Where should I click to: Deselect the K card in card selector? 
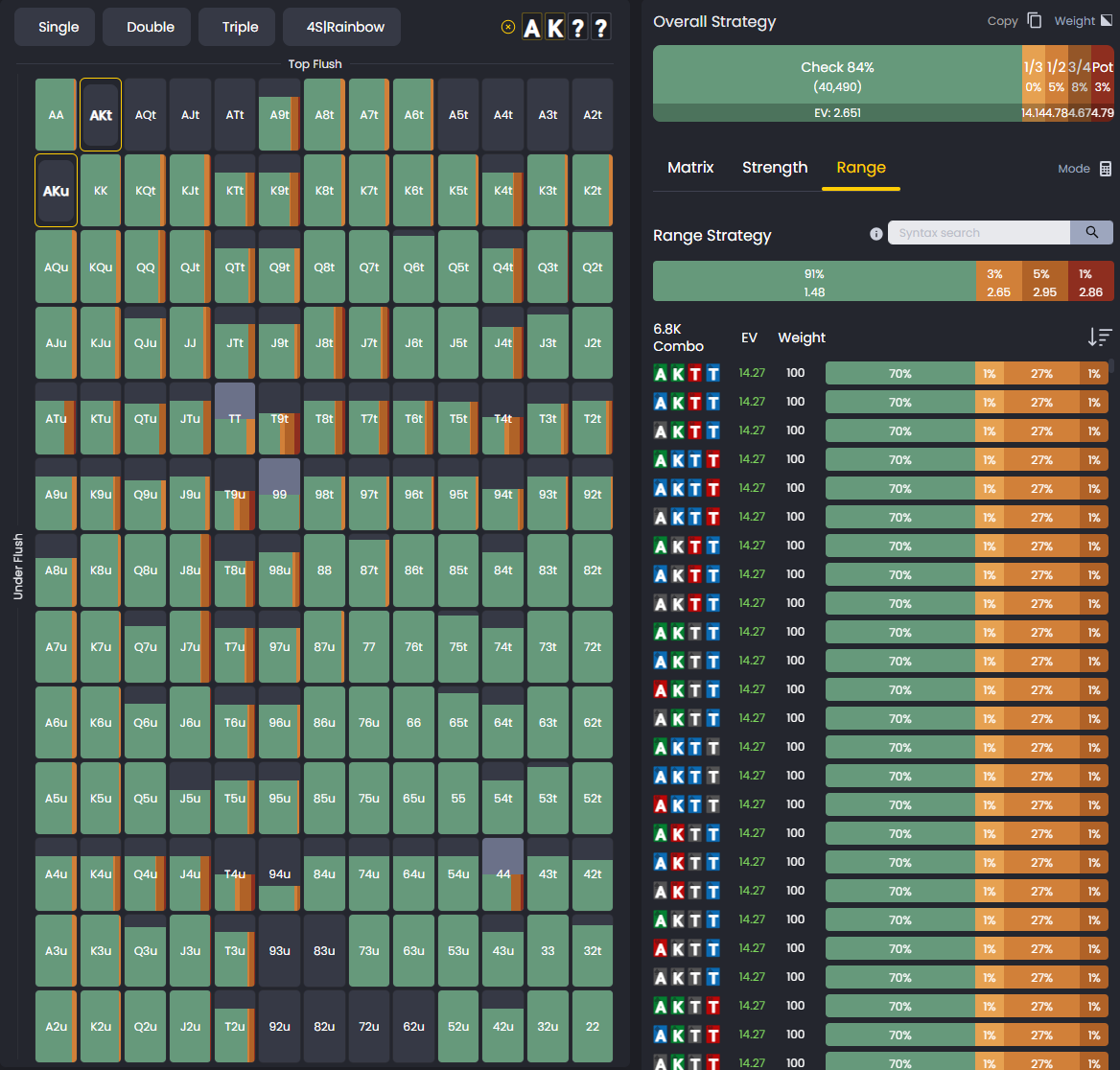tap(555, 27)
